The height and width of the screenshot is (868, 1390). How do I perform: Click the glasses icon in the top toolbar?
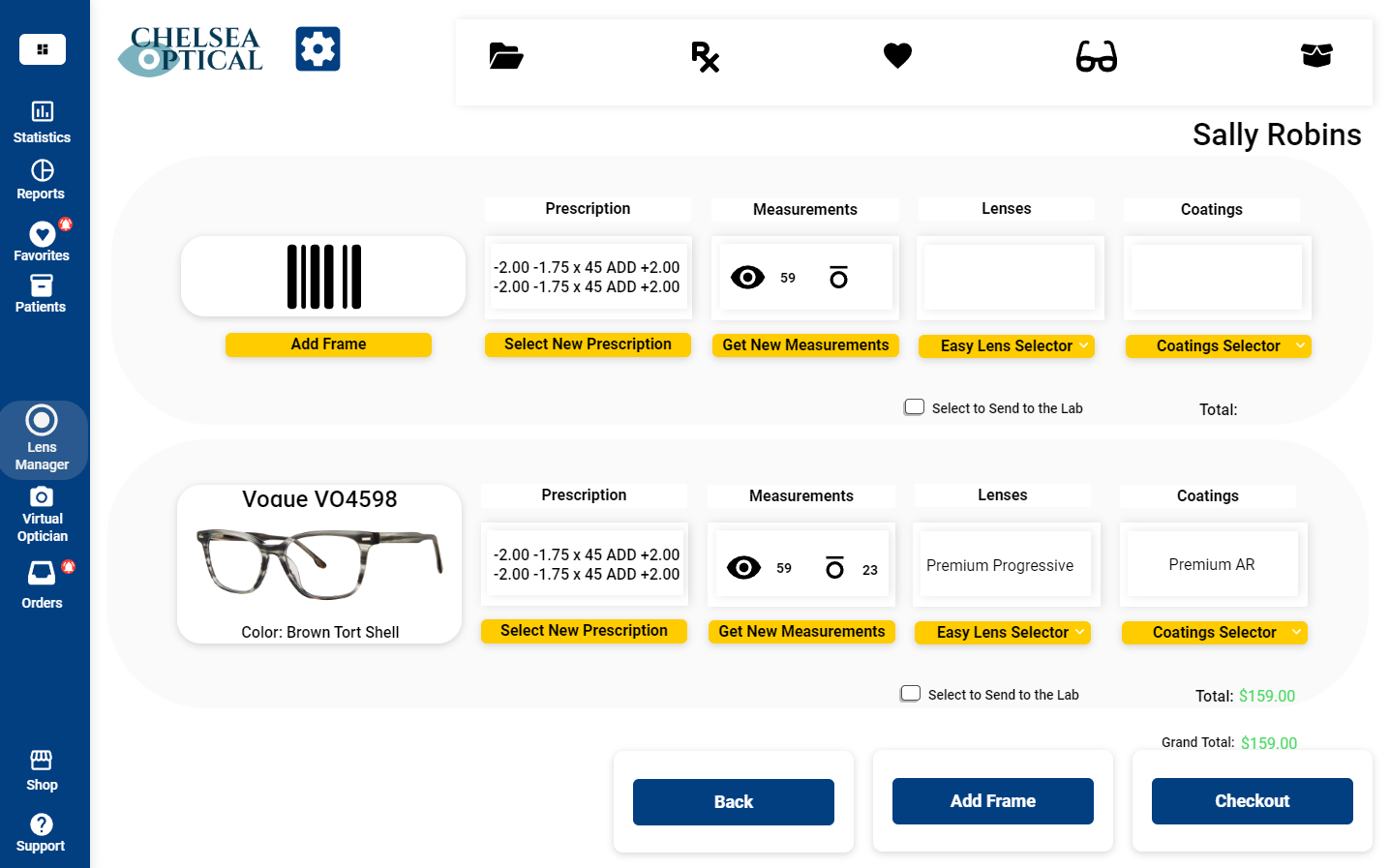click(x=1096, y=58)
